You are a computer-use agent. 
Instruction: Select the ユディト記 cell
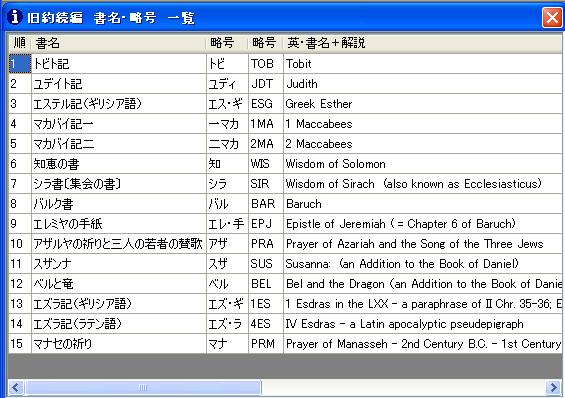pos(119,84)
